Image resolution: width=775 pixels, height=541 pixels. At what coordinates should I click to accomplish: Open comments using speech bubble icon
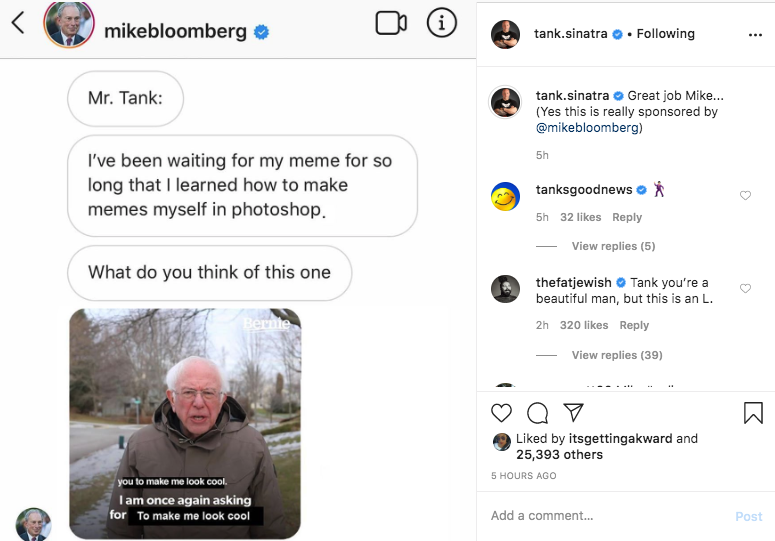pos(538,413)
